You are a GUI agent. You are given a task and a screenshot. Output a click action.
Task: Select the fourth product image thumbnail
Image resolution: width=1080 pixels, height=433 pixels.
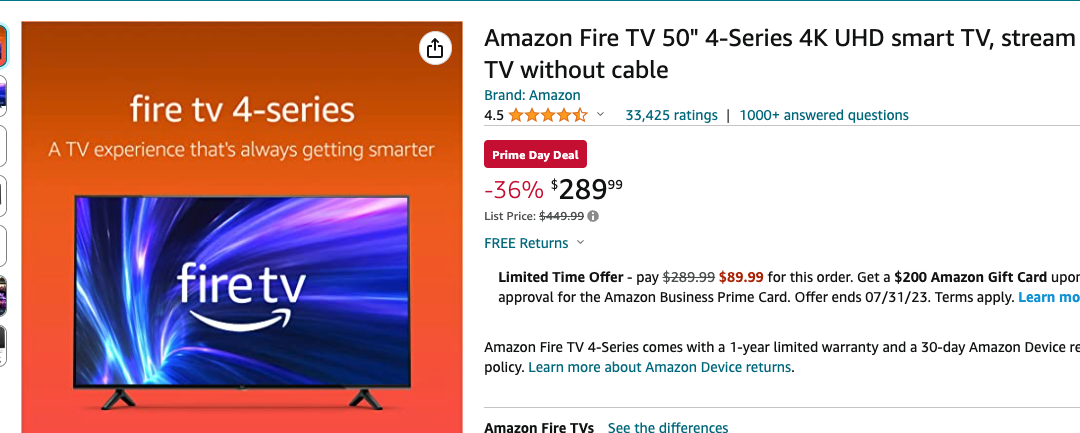[x=3, y=194]
